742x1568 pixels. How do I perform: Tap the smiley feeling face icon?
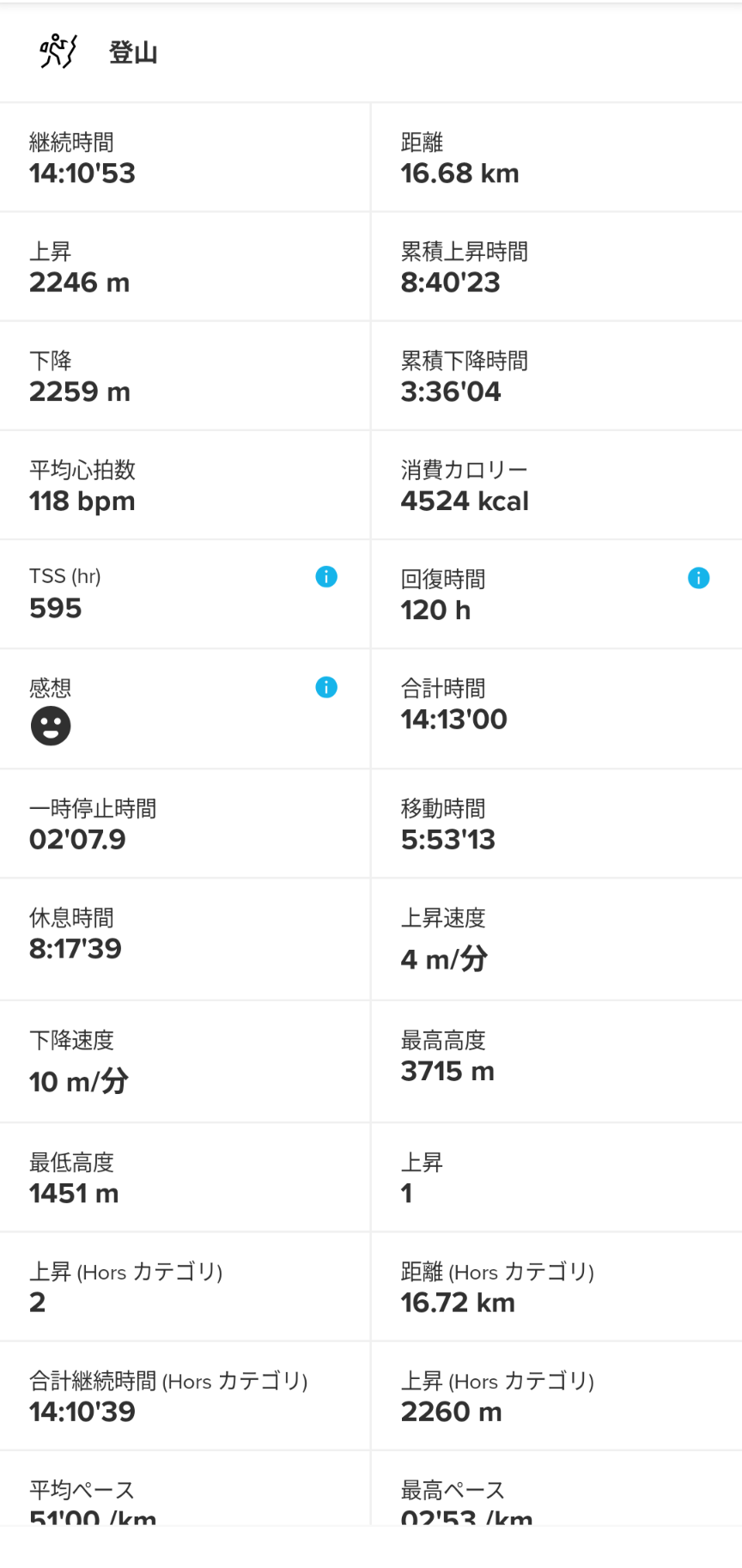click(51, 726)
